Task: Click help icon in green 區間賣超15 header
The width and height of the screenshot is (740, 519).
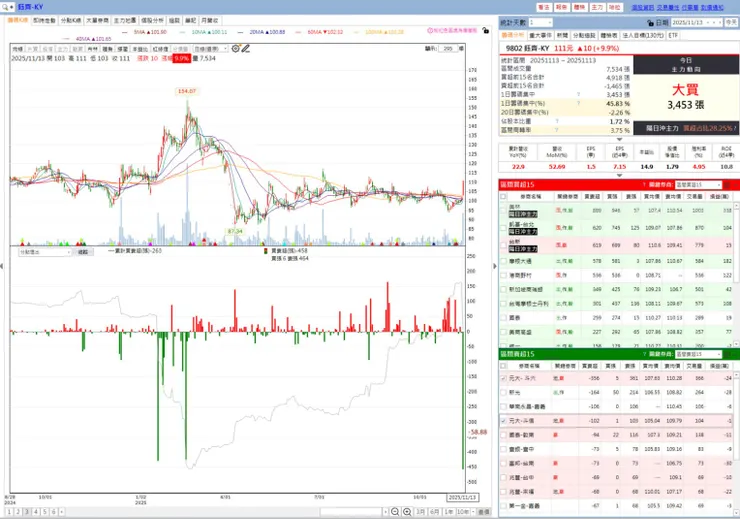Action: click(644, 354)
